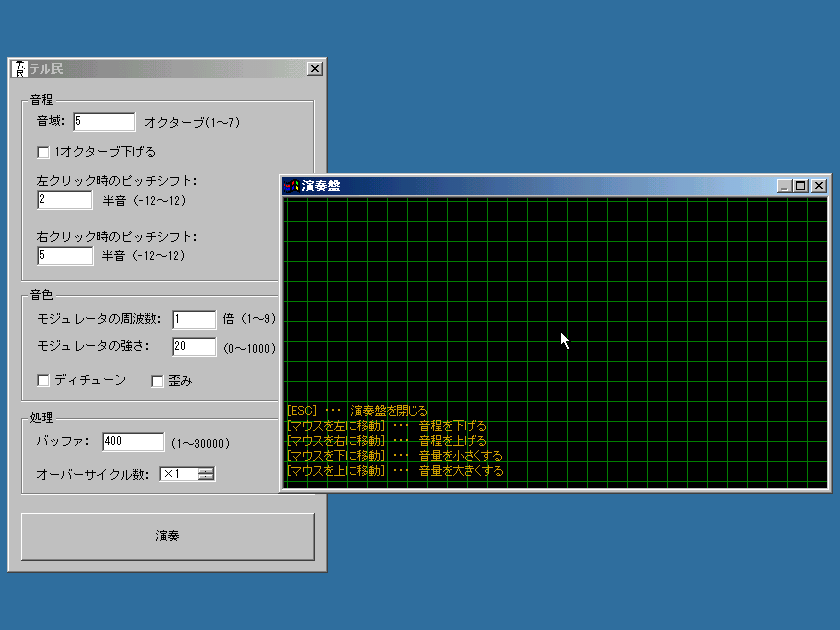Select the 右クリック時のピッチシフト field

(x=65, y=256)
